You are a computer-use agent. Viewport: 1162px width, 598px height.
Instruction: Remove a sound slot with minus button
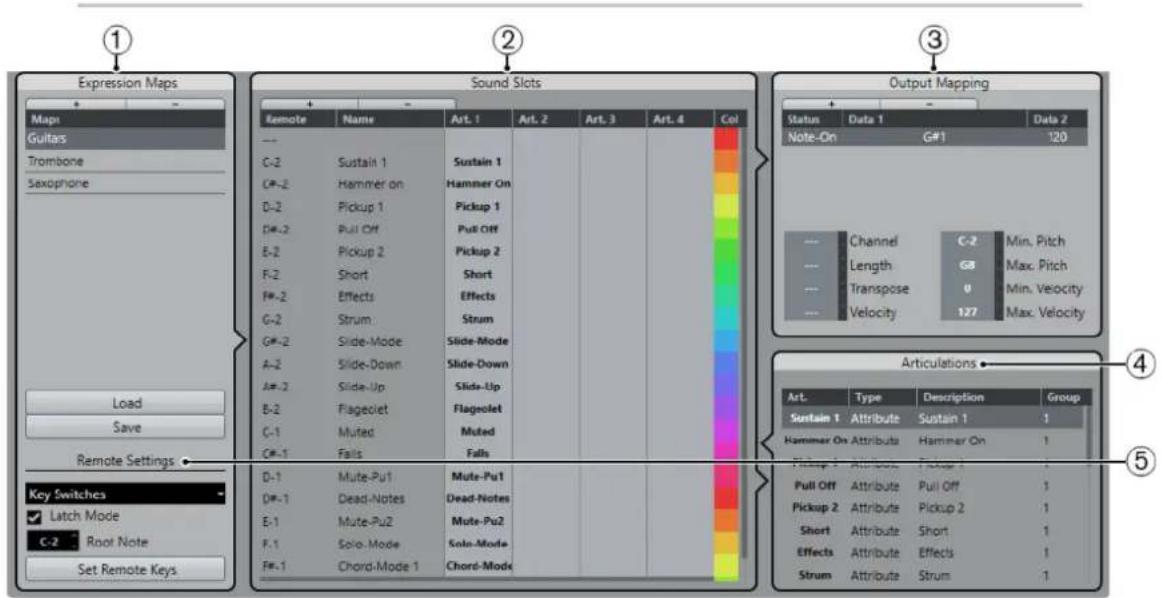(407, 104)
